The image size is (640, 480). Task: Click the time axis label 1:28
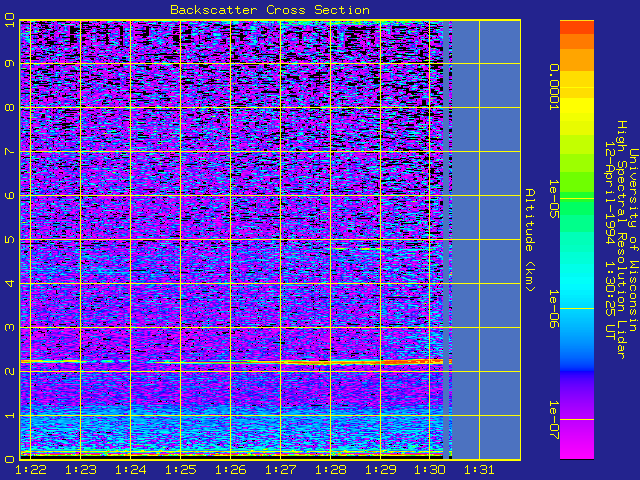pyautogui.click(x=330, y=470)
